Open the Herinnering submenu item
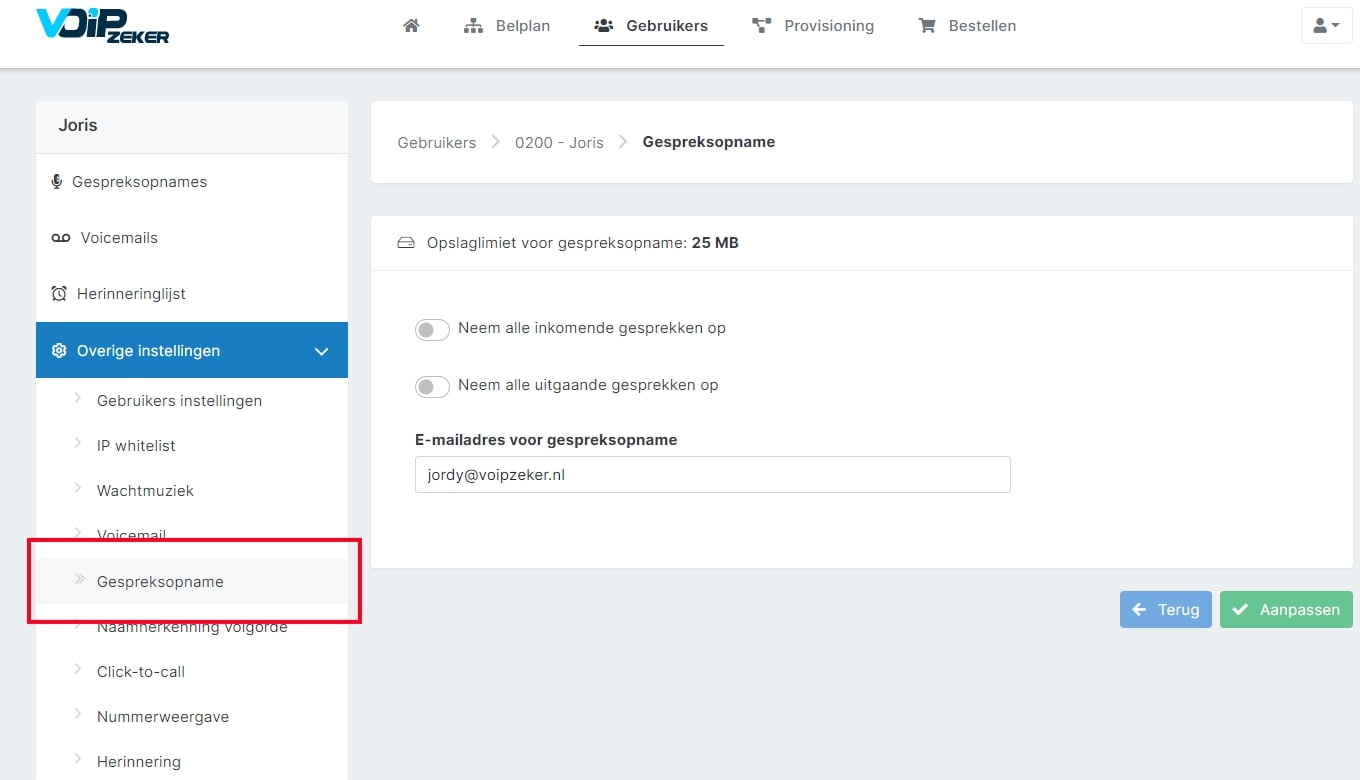The height and width of the screenshot is (780, 1360). click(139, 762)
